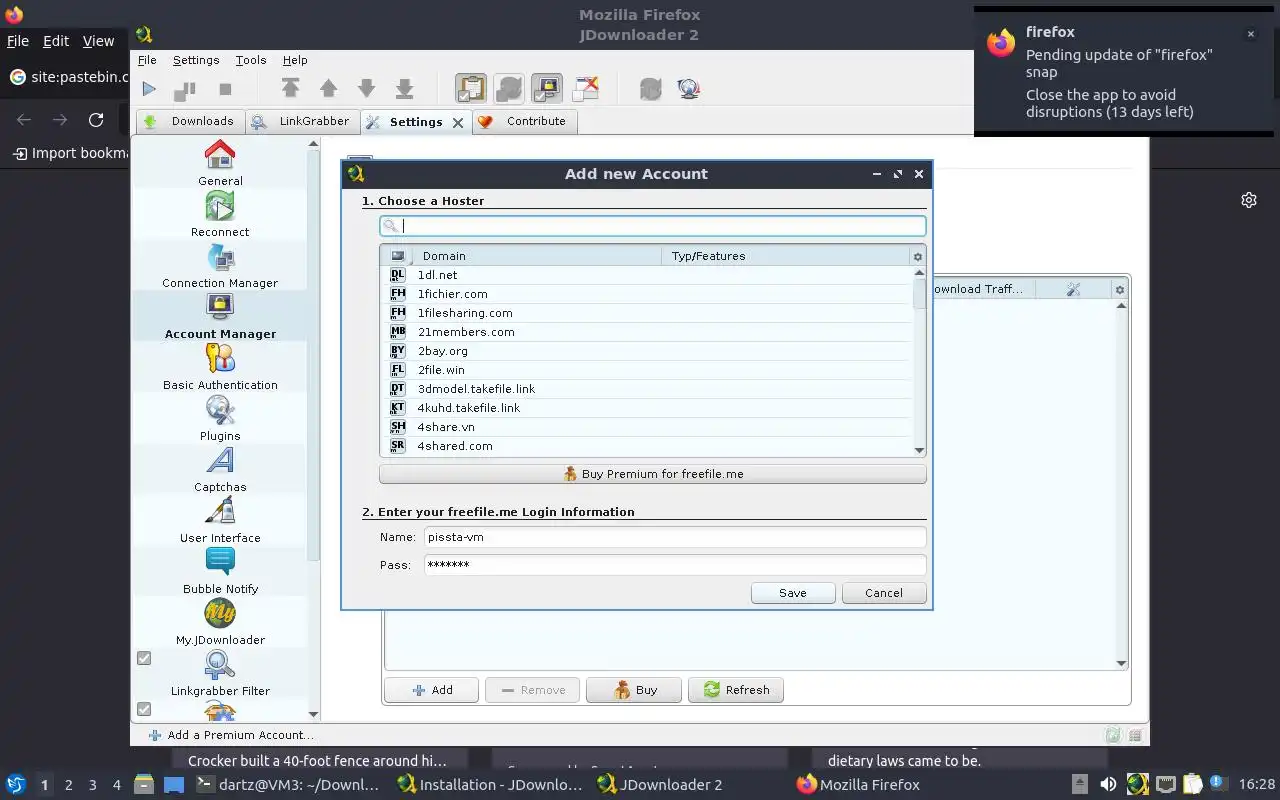
Task: Move selection to bottom arrow icon
Action: (x=404, y=89)
